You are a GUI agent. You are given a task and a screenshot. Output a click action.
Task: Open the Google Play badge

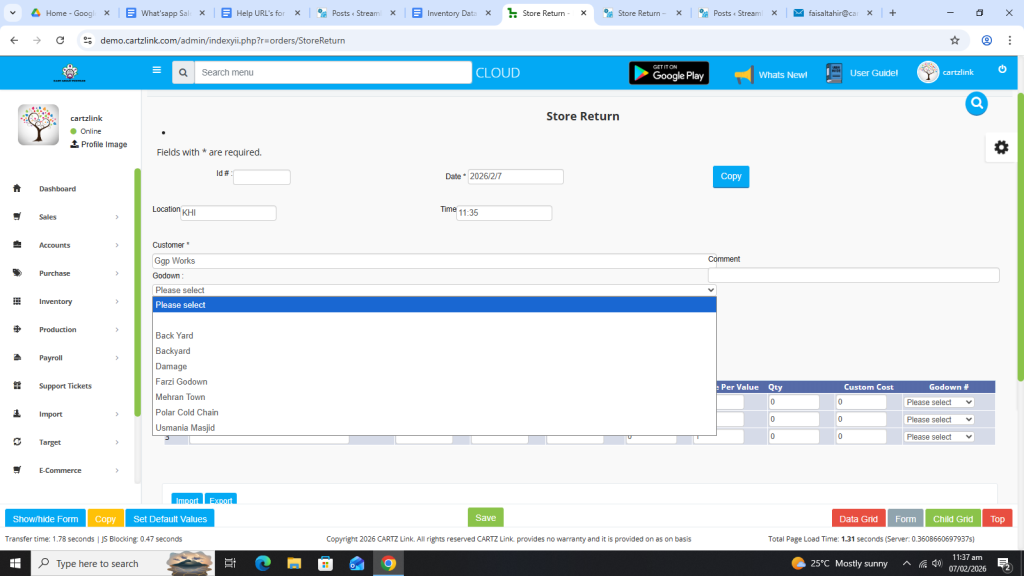pos(668,73)
